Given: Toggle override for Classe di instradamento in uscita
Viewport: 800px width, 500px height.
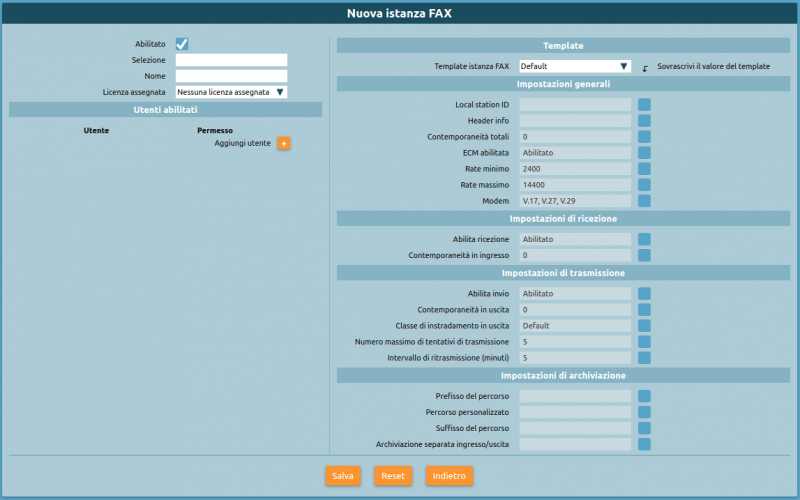Looking at the screenshot, I should point(645,326).
